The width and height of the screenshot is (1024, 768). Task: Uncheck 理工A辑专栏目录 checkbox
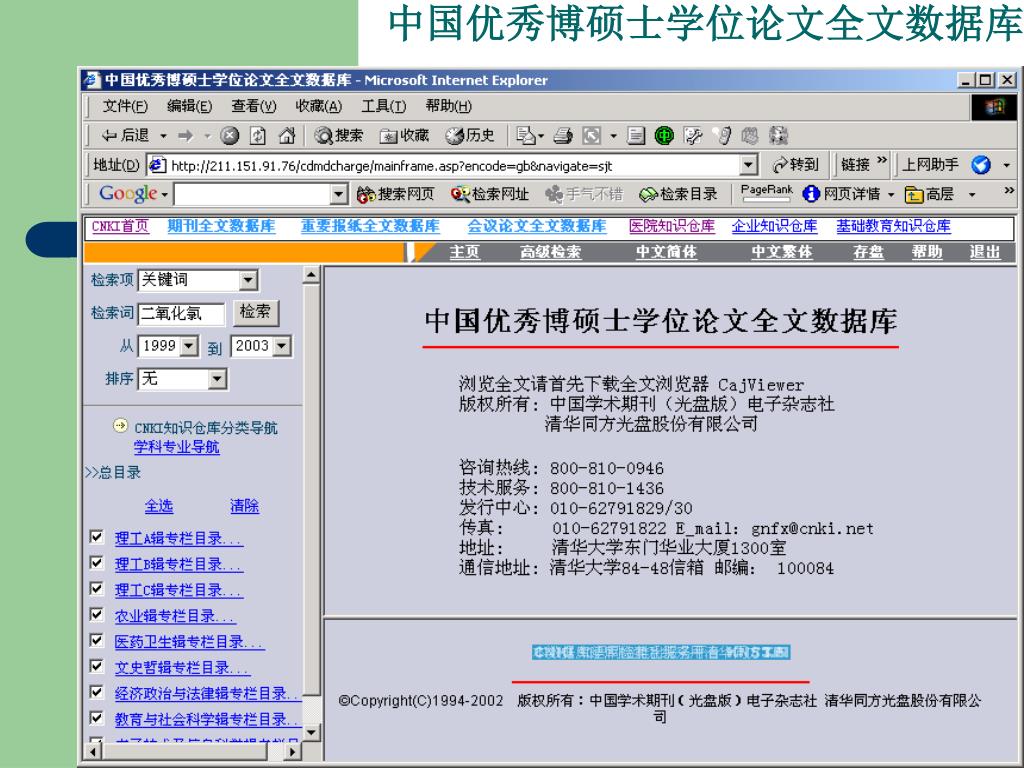97,537
